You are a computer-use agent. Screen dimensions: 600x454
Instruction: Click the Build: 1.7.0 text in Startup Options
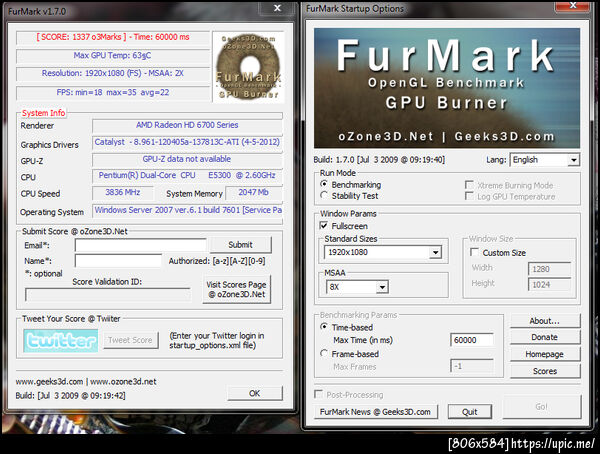tap(379, 160)
